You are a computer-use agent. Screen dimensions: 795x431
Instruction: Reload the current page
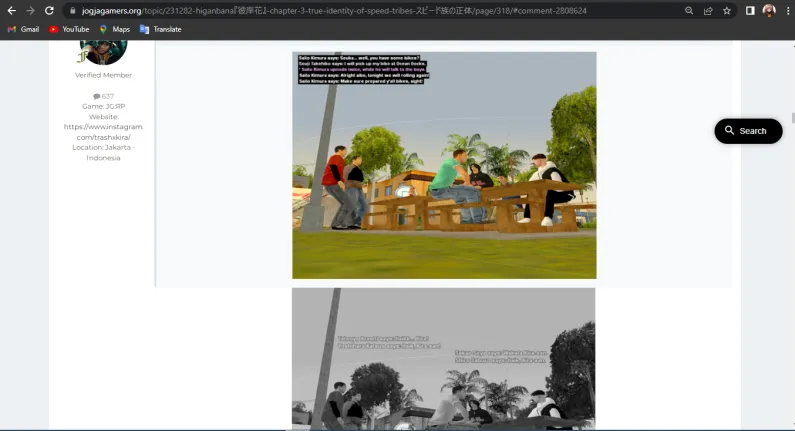49,11
